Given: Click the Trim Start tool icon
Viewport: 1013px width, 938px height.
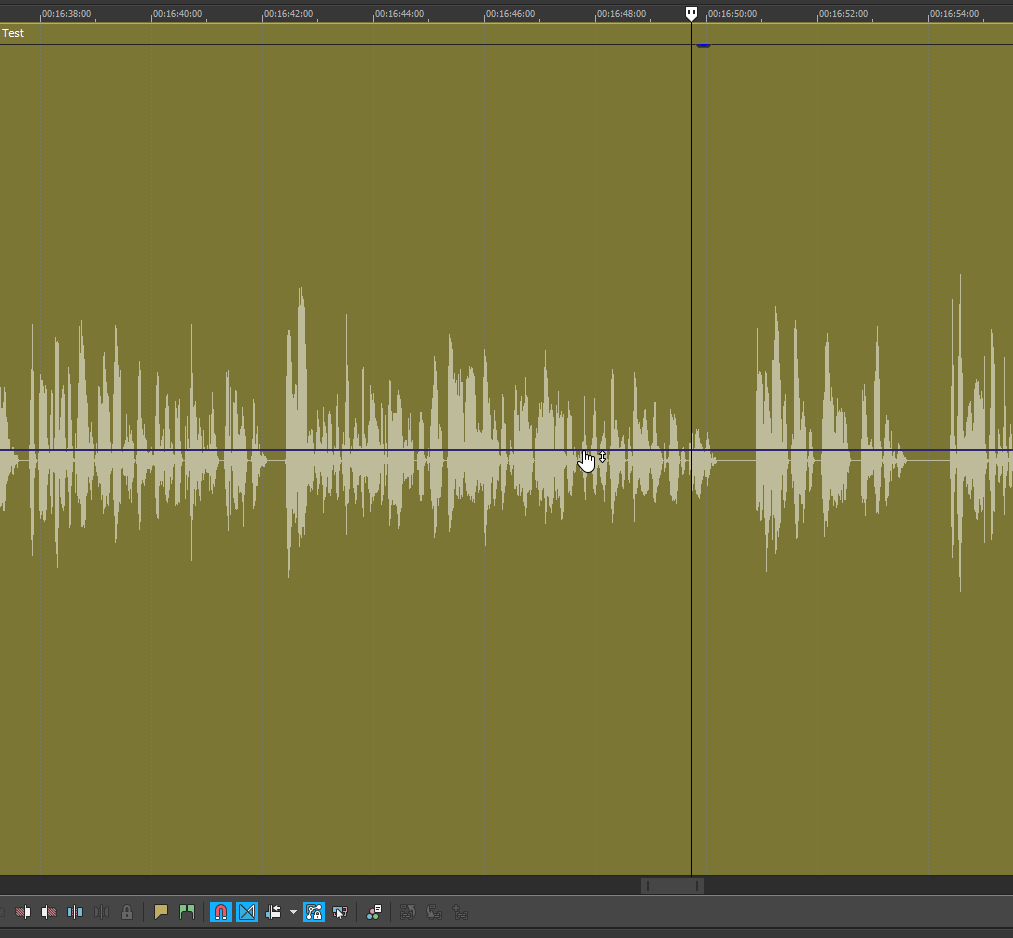Looking at the screenshot, I should pos(23,912).
